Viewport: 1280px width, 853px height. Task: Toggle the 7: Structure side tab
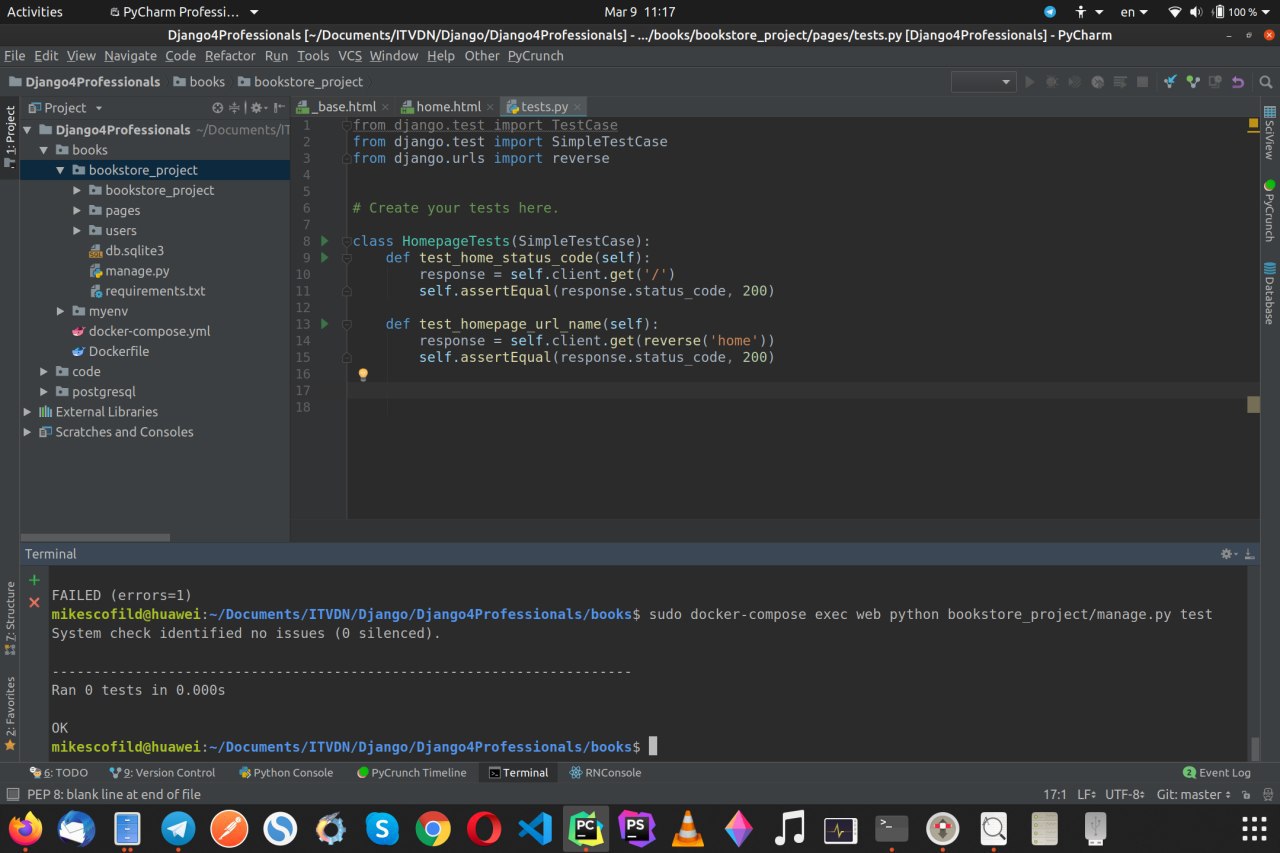point(10,618)
